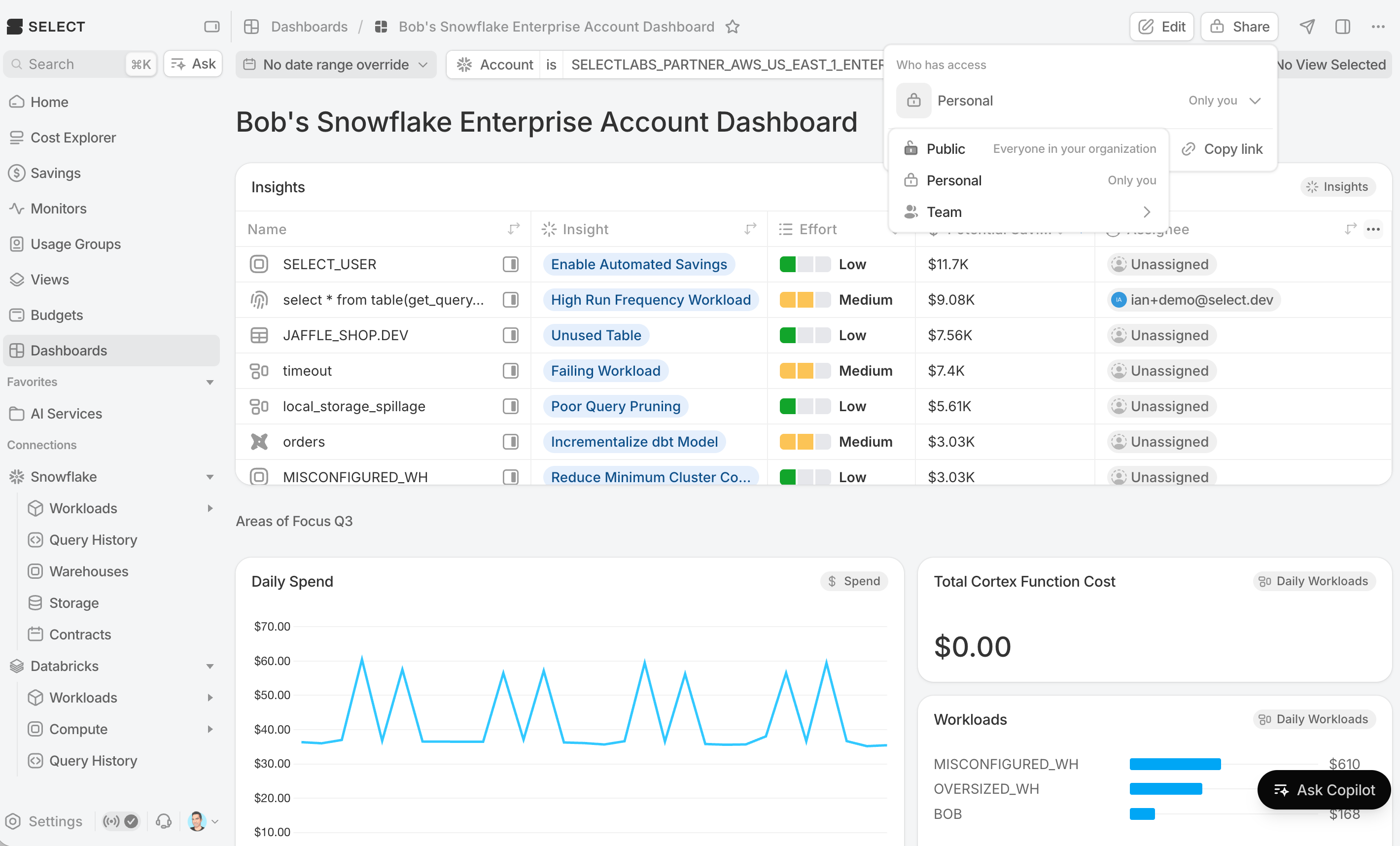The height and width of the screenshot is (846, 1400).
Task: Open the three-dot more options menu
Action: [x=1378, y=27]
